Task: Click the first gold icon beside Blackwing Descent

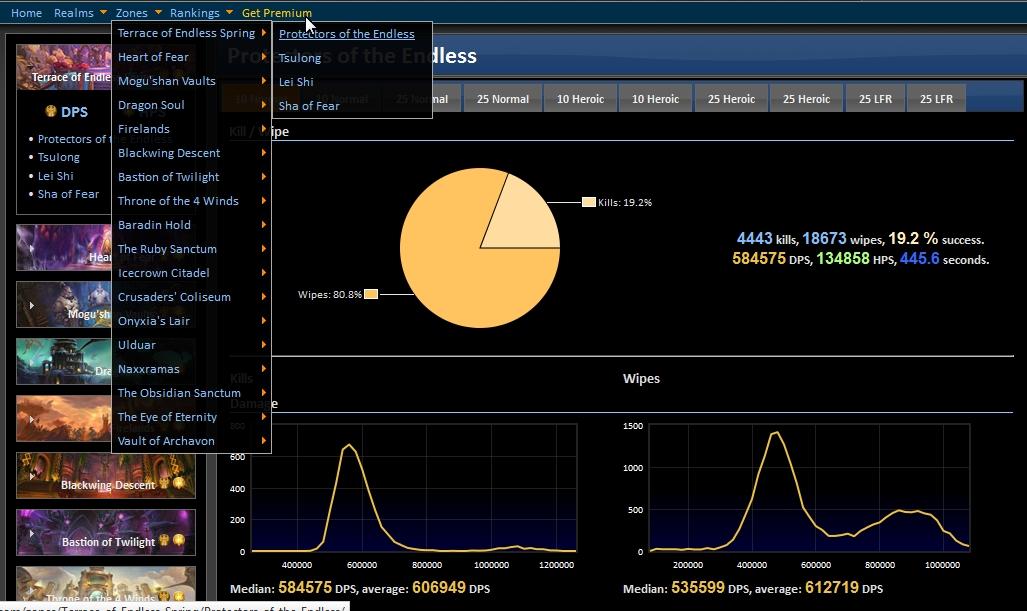Action: (x=164, y=483)
